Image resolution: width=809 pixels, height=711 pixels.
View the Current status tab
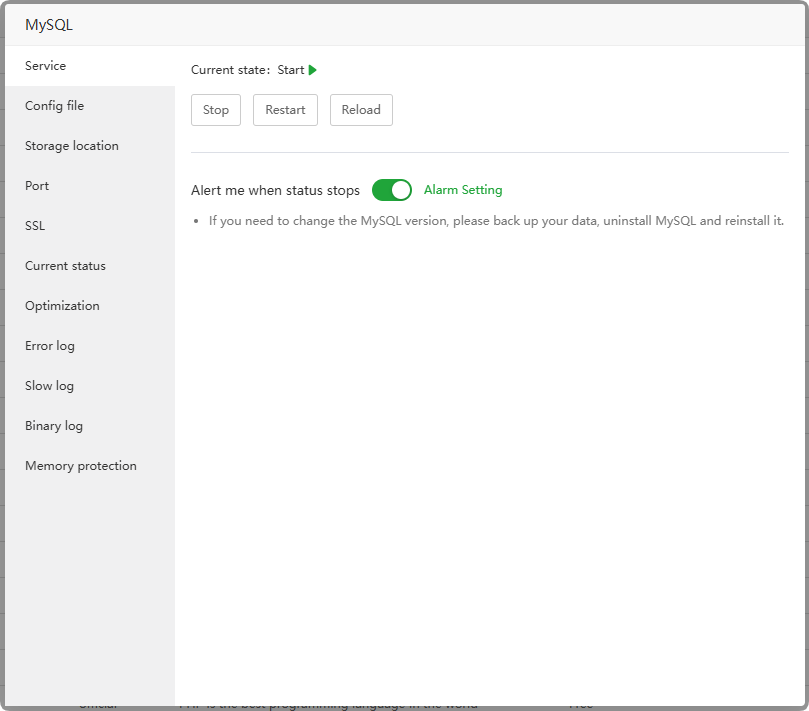tap(65, 266)
